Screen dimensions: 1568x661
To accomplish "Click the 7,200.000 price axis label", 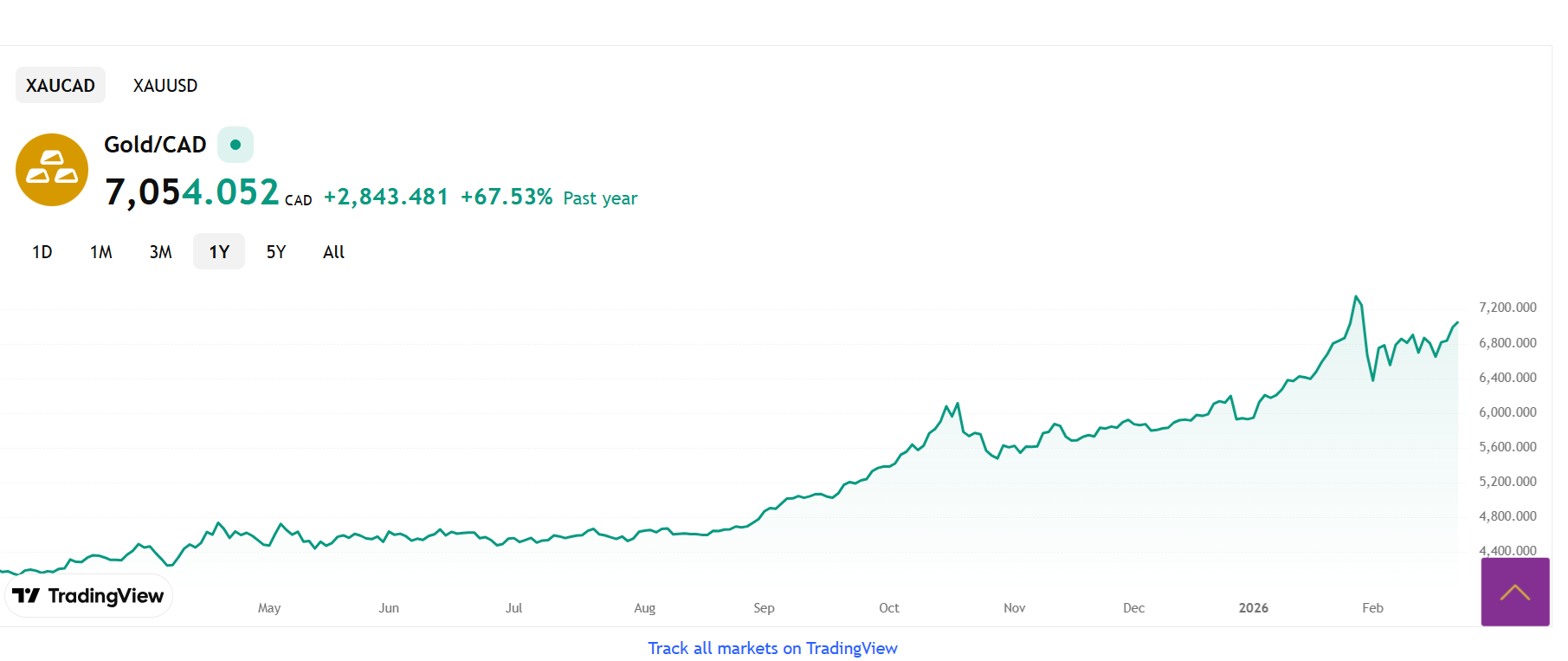I will [x=1507, y=308].
